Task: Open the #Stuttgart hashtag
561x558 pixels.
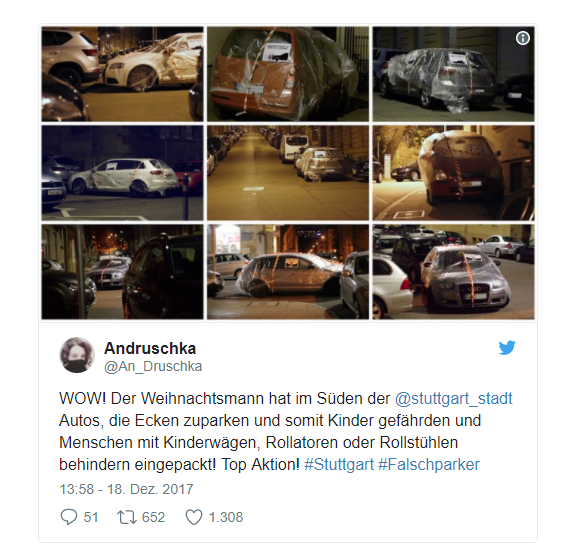Action: [x=339, y=465]
